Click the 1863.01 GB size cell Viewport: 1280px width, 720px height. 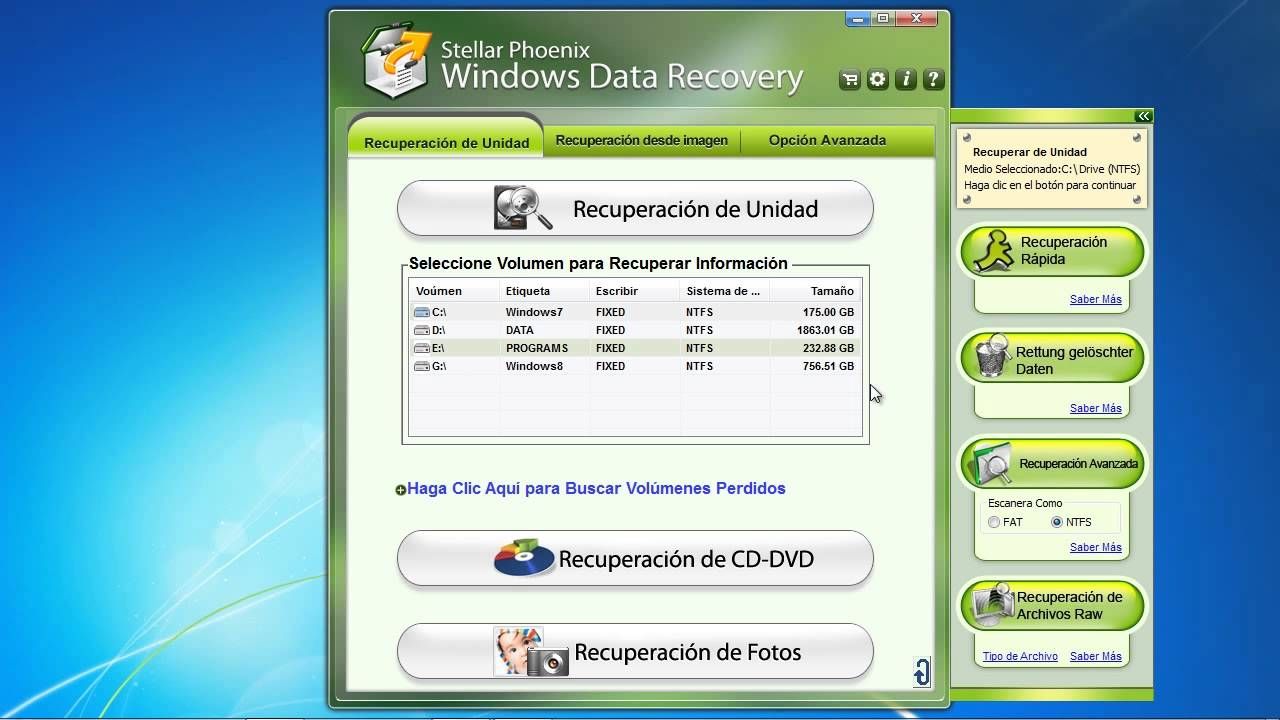[825, 330]
